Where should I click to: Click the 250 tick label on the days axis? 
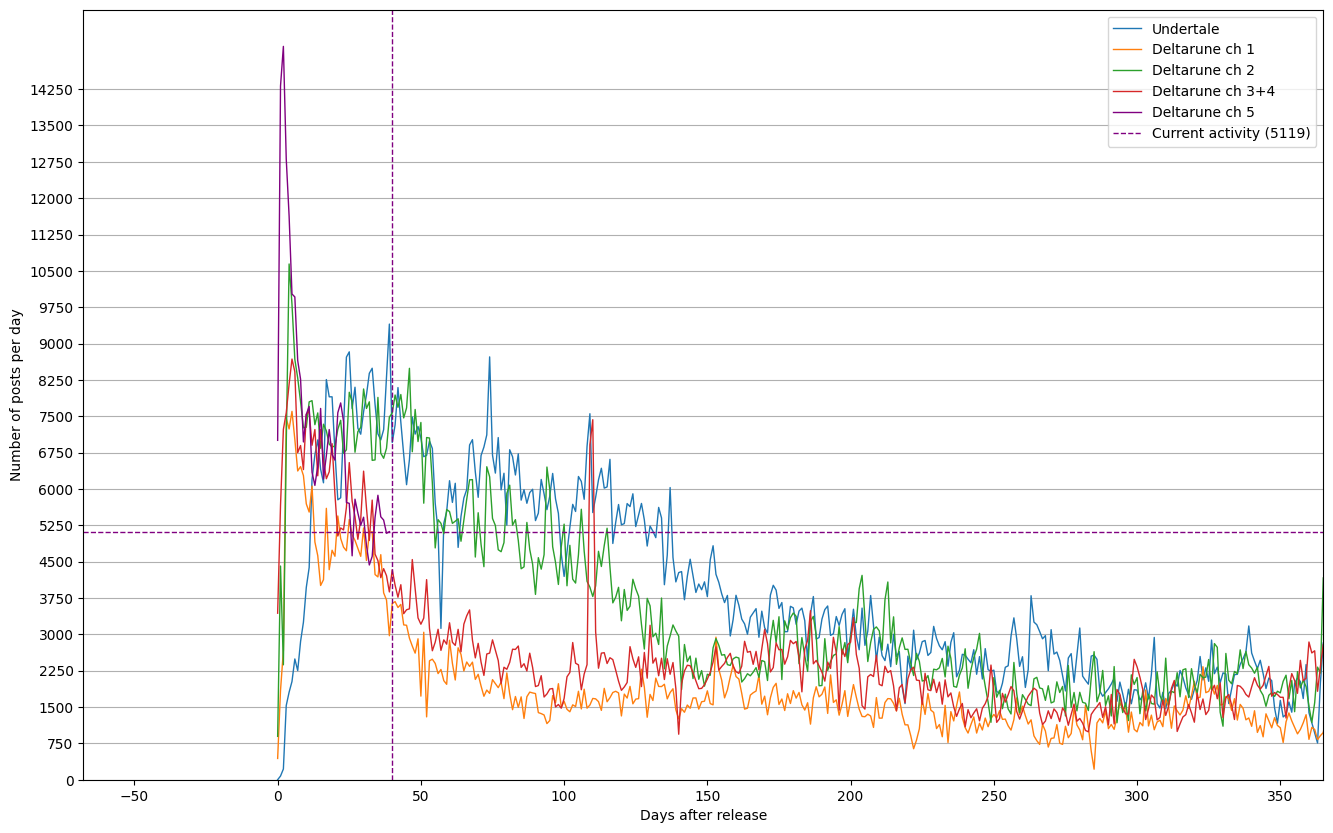pos(994,797)
